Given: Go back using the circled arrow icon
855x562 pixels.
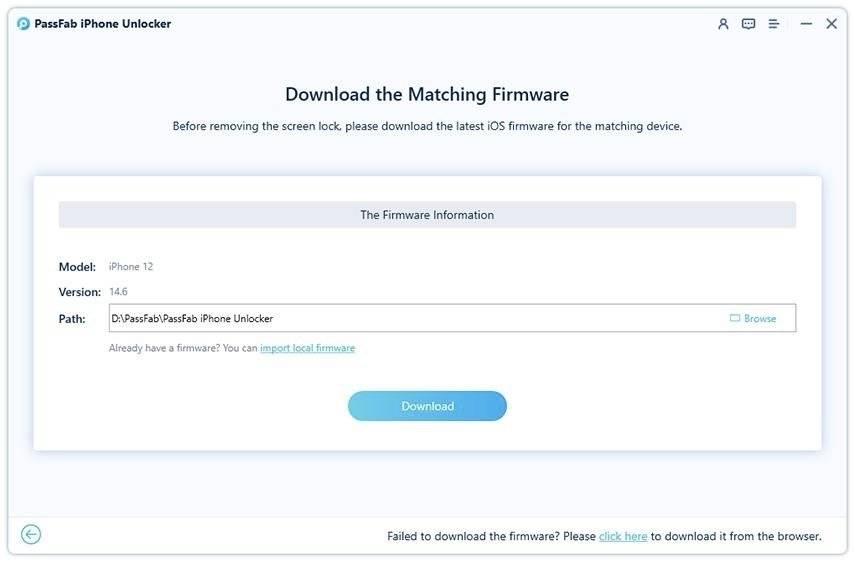Looking at the screenshot, I should tap(31, 535).
